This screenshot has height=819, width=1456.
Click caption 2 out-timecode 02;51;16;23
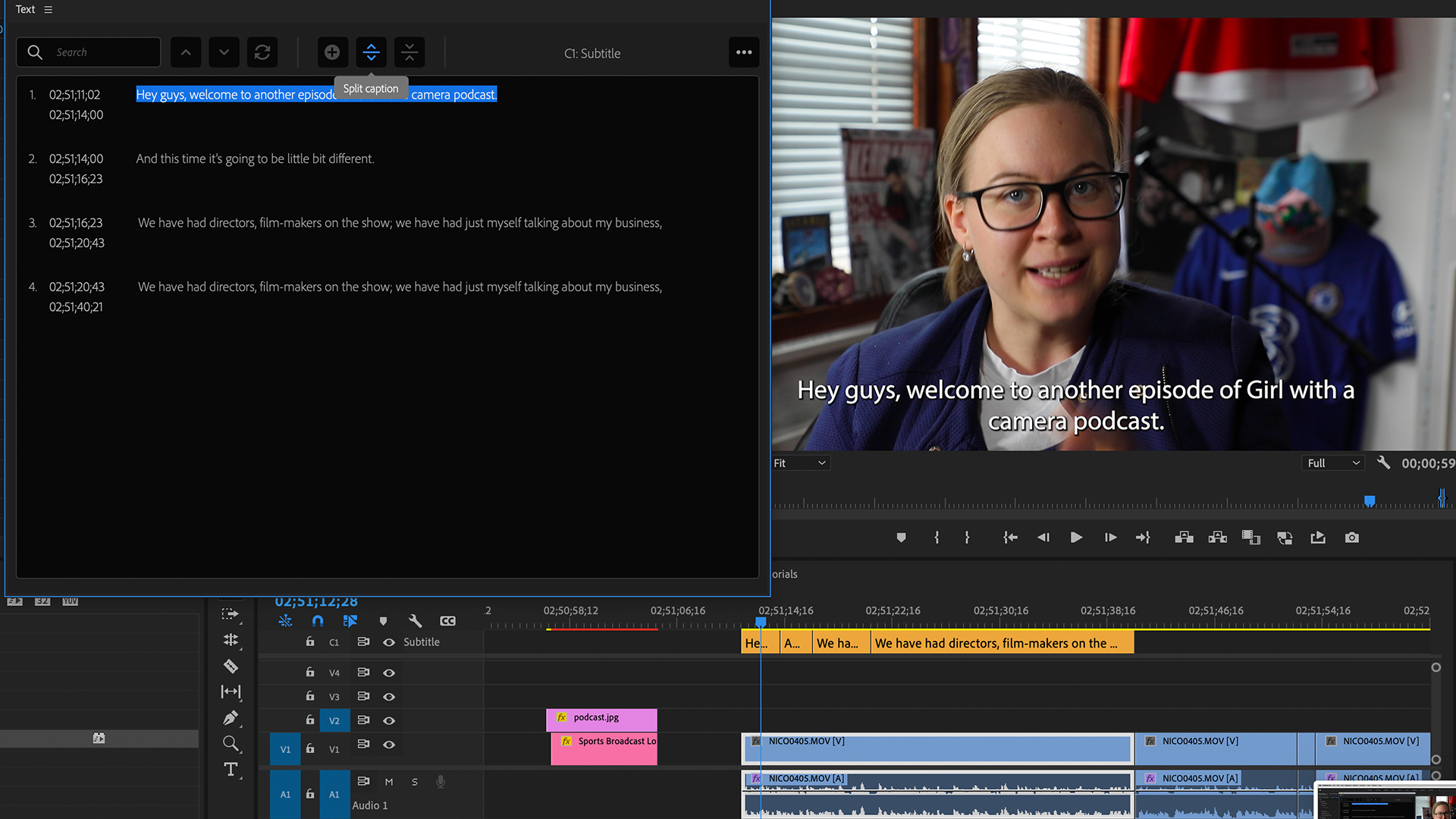[76, 179]
